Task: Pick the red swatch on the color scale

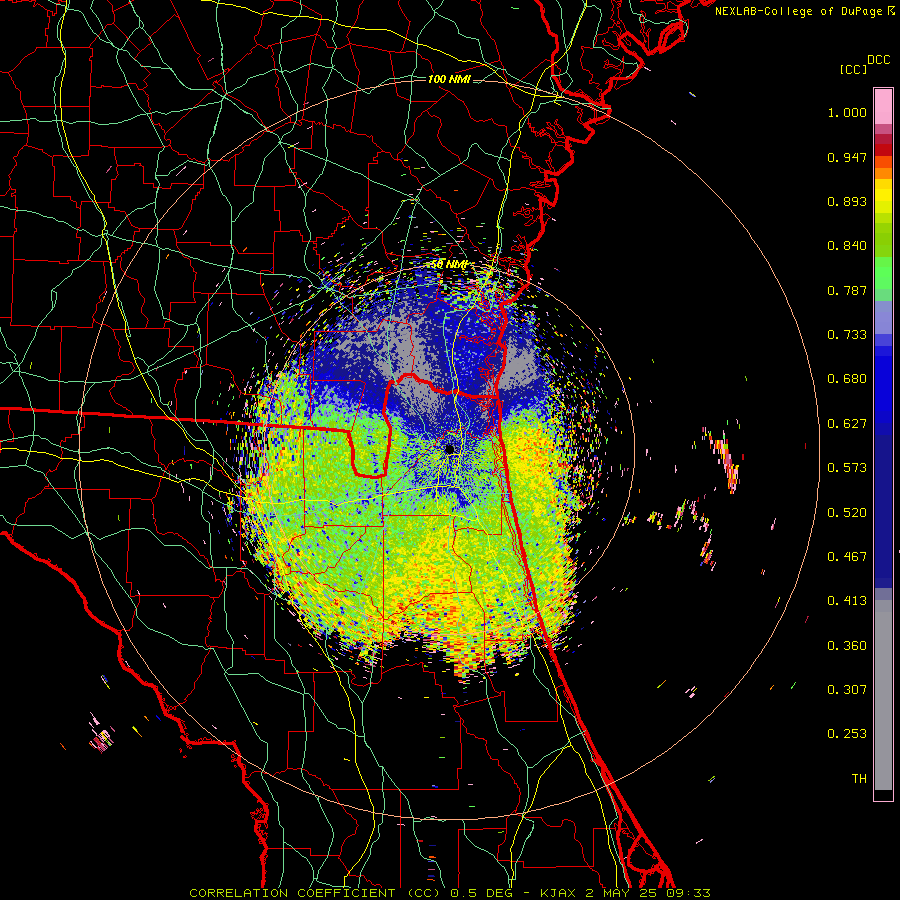Action: point(883,150)
